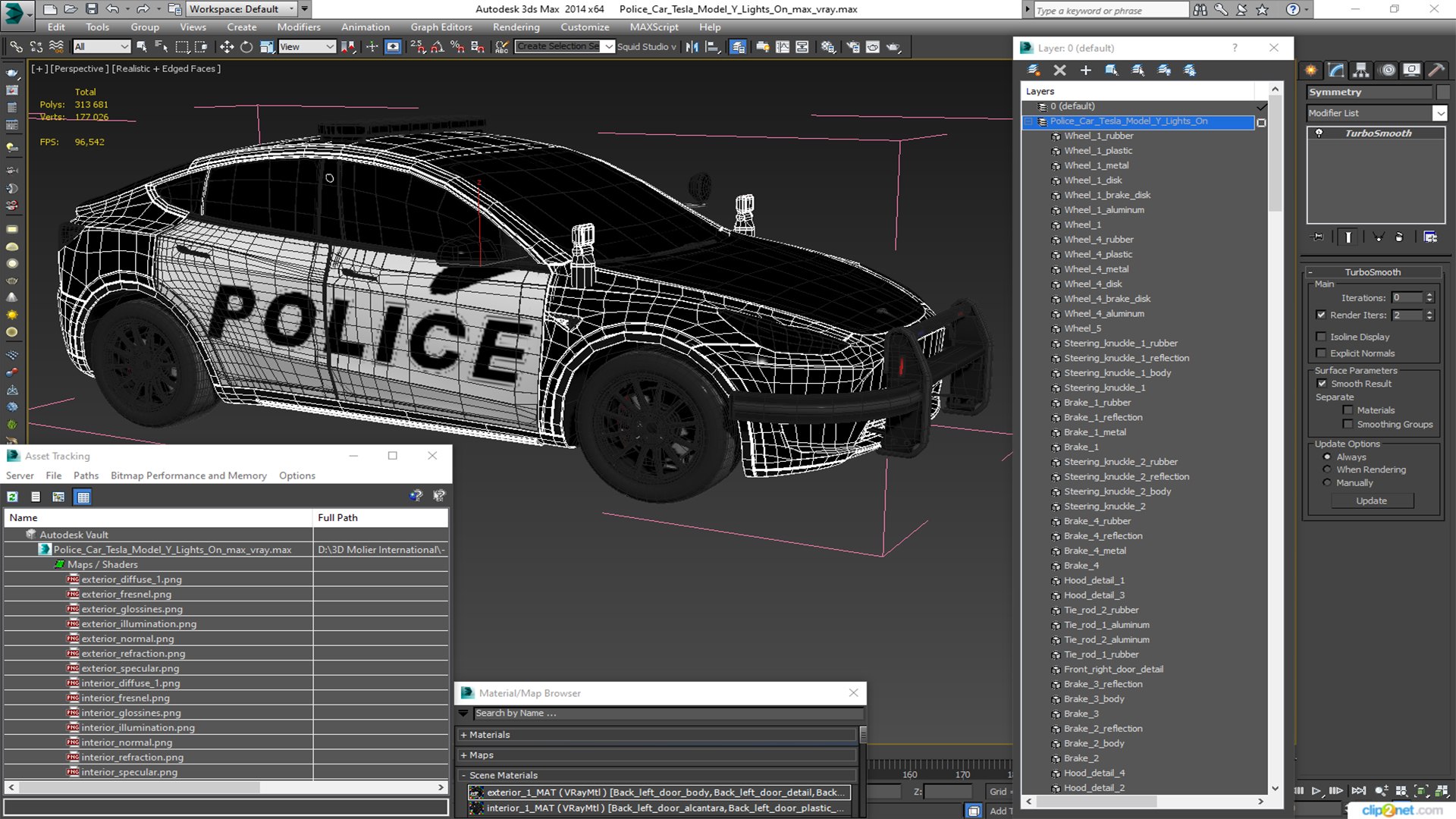
Task: Open the Utilities hammer tab
Action: coord(1436,70)
